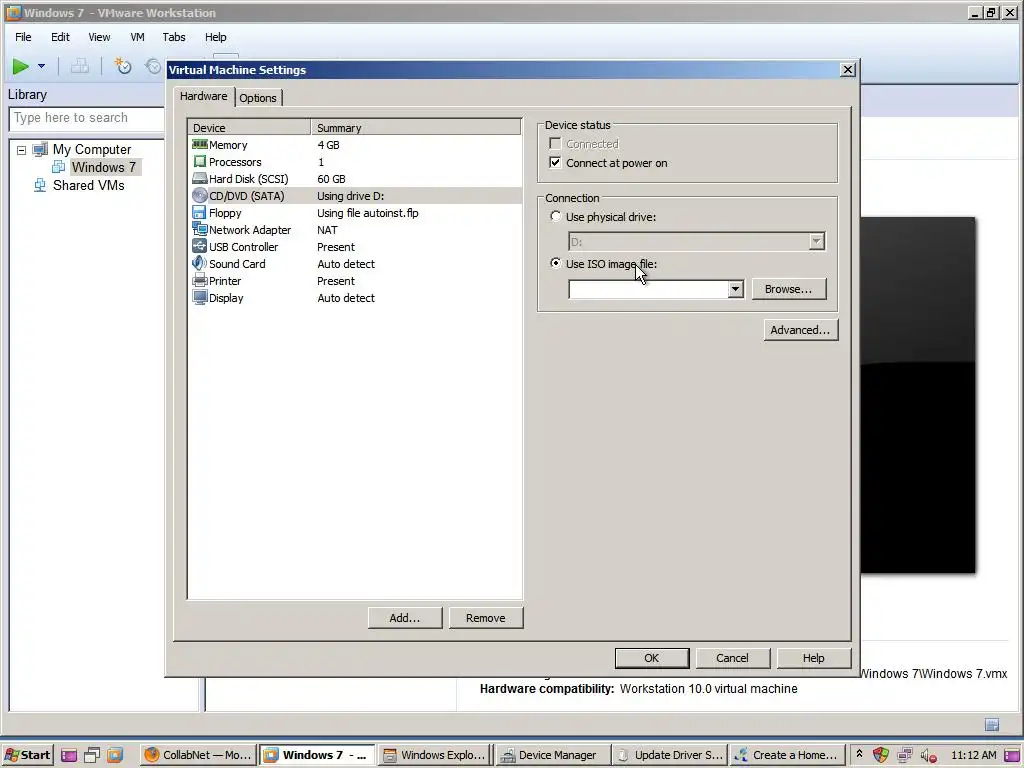Click the Summary column header
Image resolution: width=1024 pixels, height=768 pixels.
coord(416,127)
